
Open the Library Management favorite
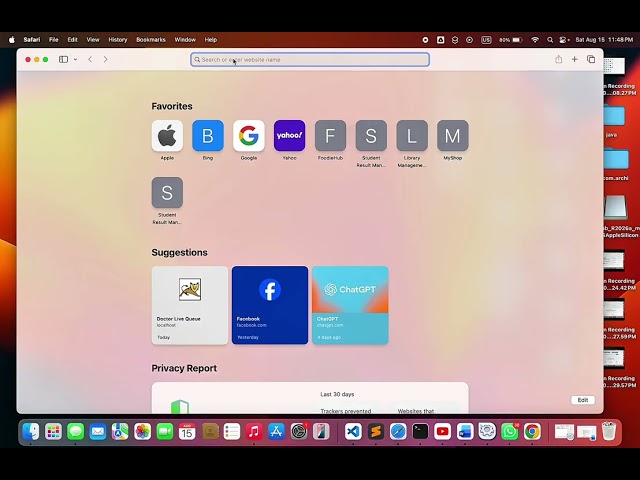pos(412,136)
